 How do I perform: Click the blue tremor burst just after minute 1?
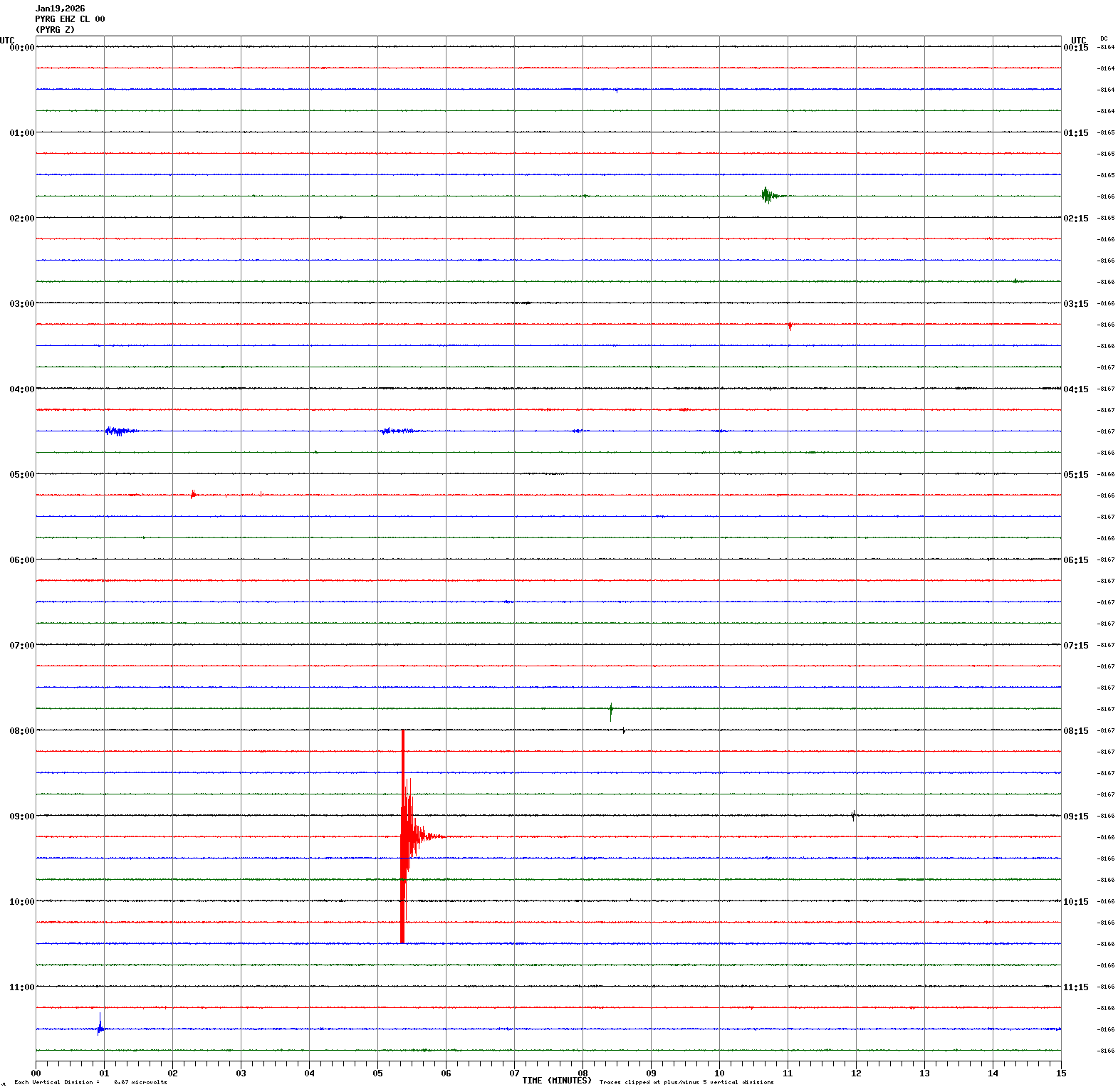[x=117, y=431]
